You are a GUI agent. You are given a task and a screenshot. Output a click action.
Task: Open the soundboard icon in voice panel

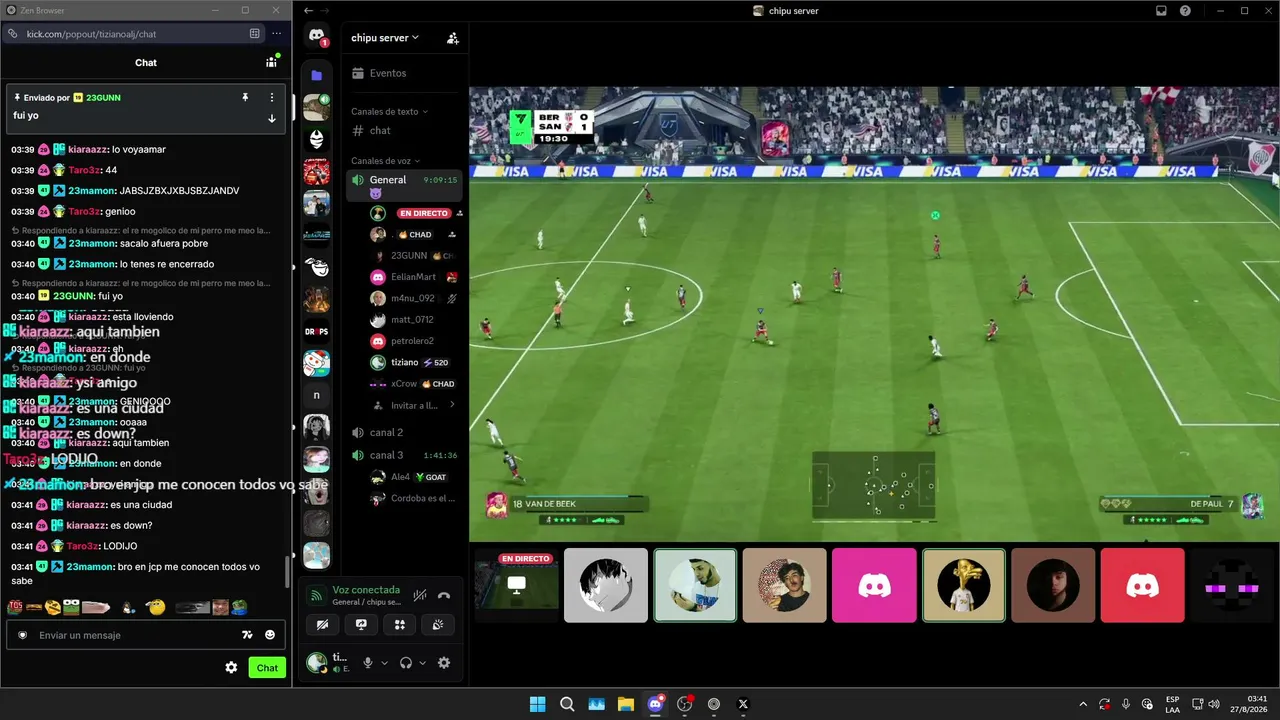(x=439, y=625)
